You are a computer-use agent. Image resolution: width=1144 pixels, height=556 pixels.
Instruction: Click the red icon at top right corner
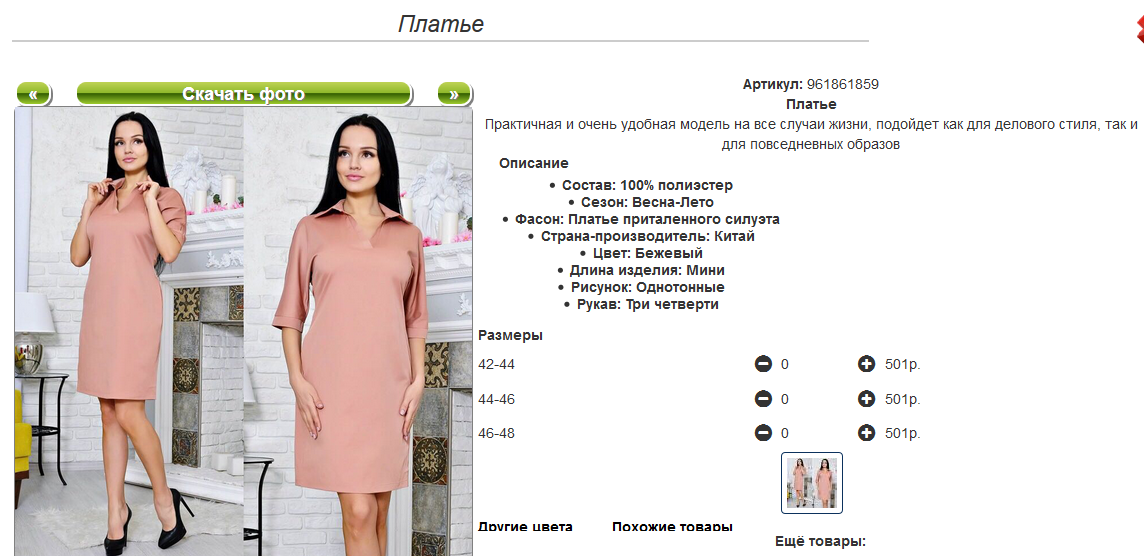click(1139, 29)
